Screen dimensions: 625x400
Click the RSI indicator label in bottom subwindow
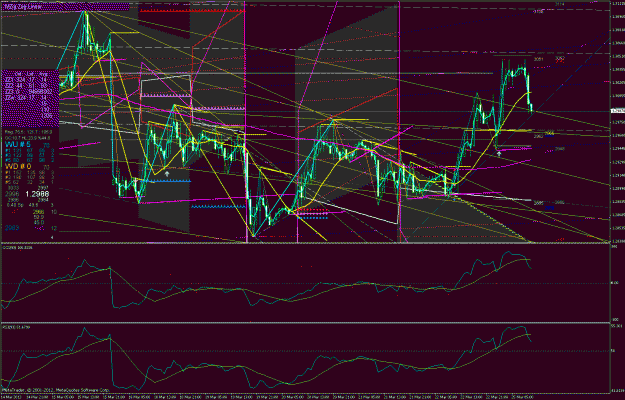[18, 327]
